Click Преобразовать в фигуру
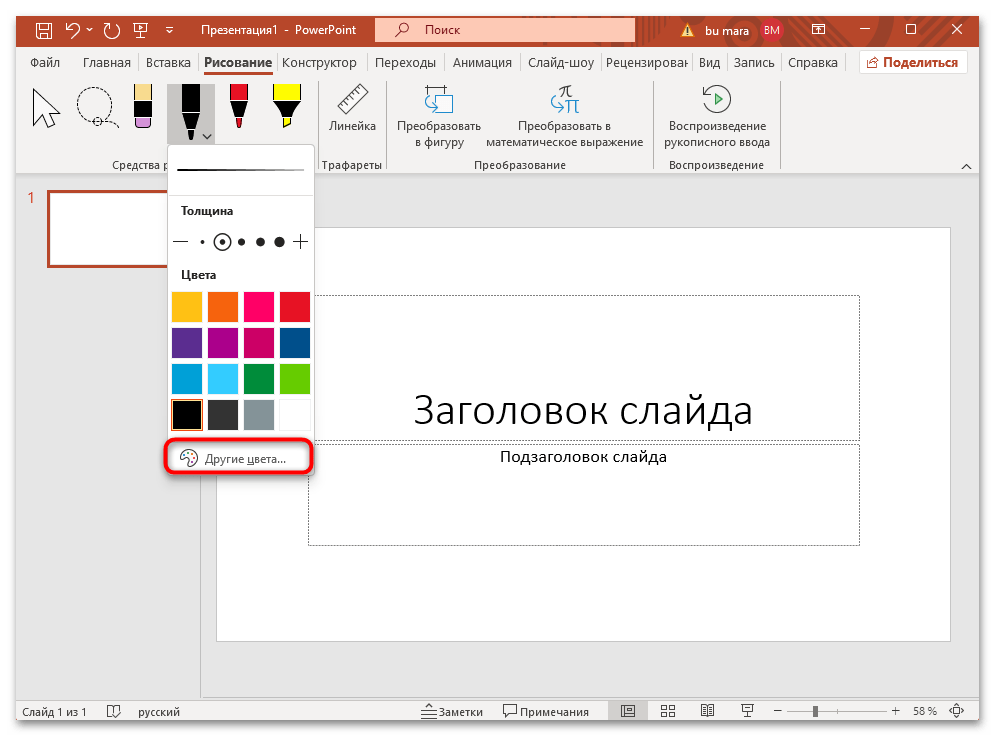The height and width of the screenshot is (736, 995). tap(438, 110)
